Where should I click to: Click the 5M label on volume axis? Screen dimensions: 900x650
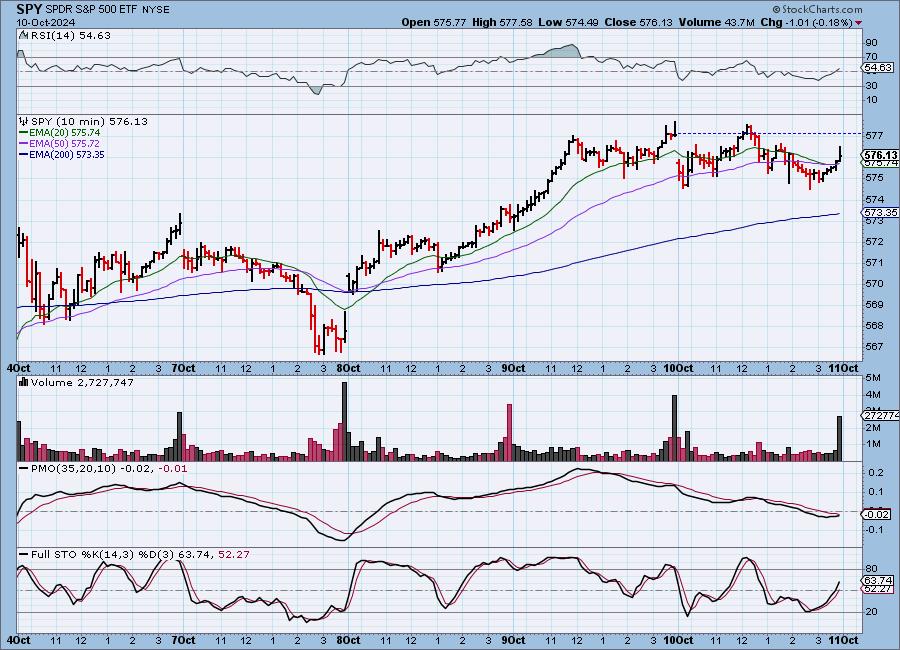pyautogui.click(x=873, y=377)
